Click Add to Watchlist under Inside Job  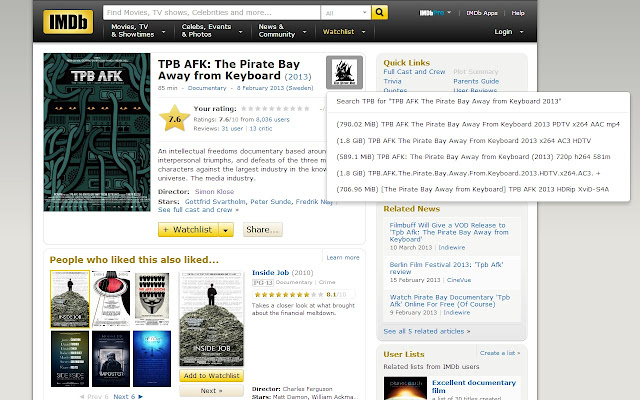tap(211, 376)
